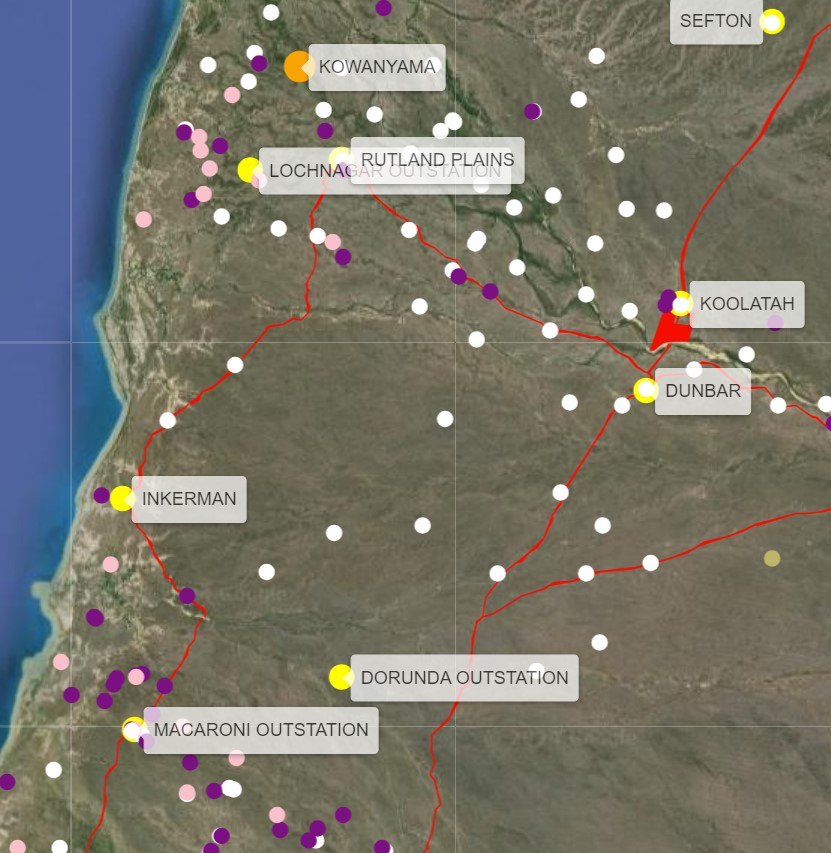The height and width of the screenshot is (853, 831).
Task: Click the yellow Dunbar marker
Action: (646, 391)
